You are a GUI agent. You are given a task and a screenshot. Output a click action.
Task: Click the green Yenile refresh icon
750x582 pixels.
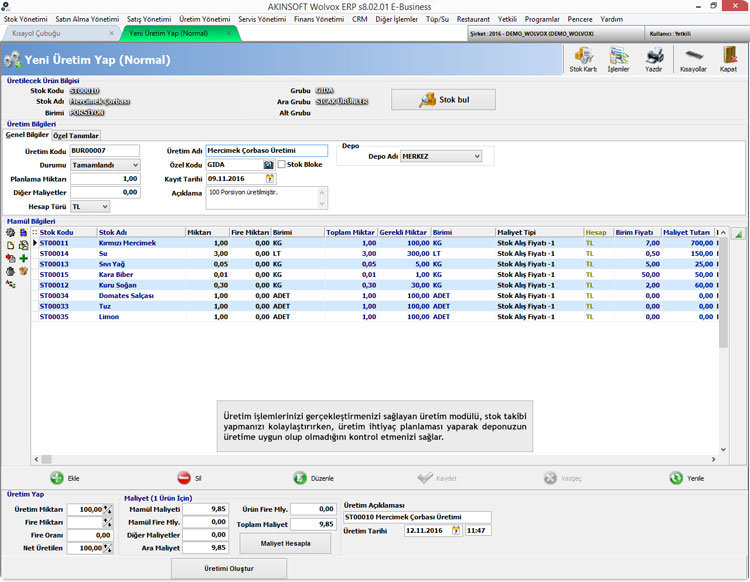676,478
